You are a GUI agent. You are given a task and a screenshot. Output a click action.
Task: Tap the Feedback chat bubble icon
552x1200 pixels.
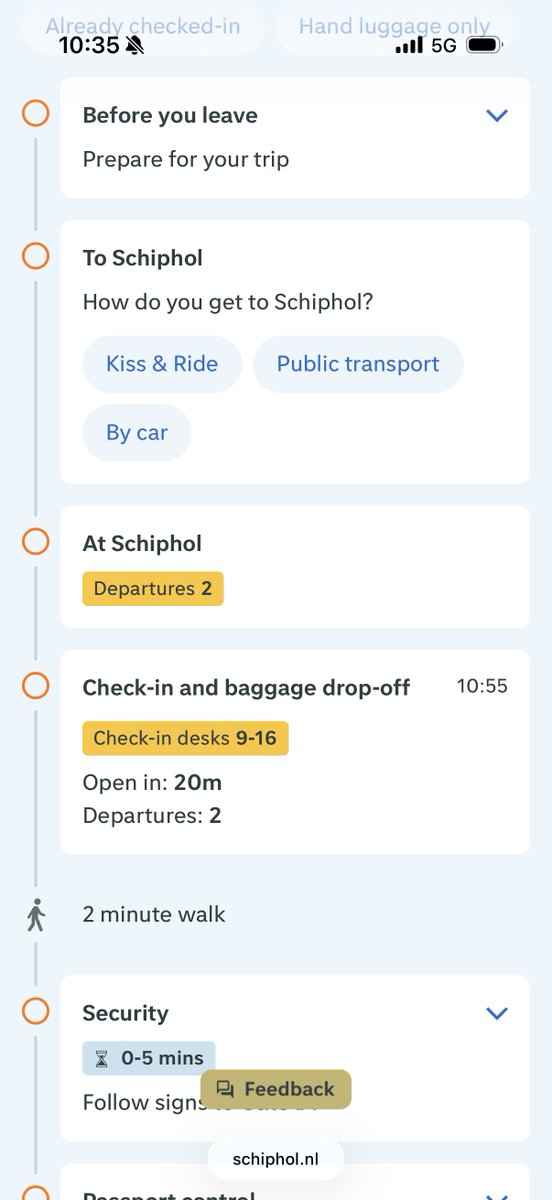coord(226,1090)
